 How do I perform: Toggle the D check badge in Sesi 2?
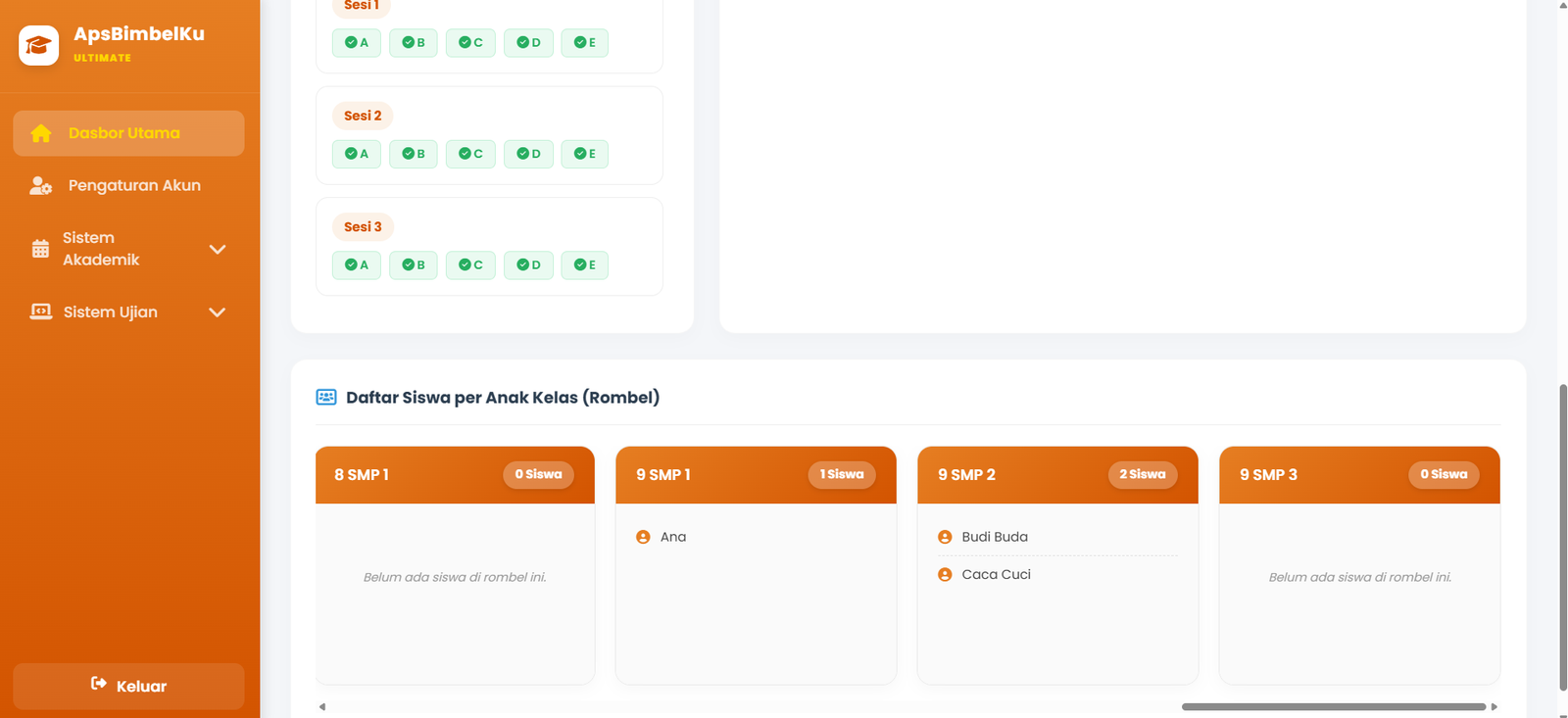pos(528,154)
